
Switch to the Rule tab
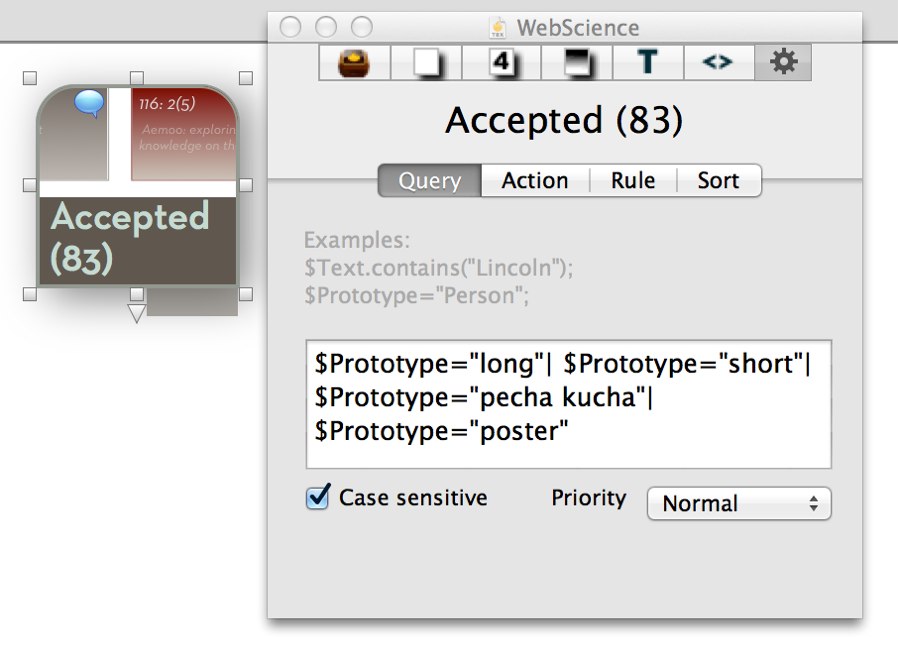click(633, 180)
